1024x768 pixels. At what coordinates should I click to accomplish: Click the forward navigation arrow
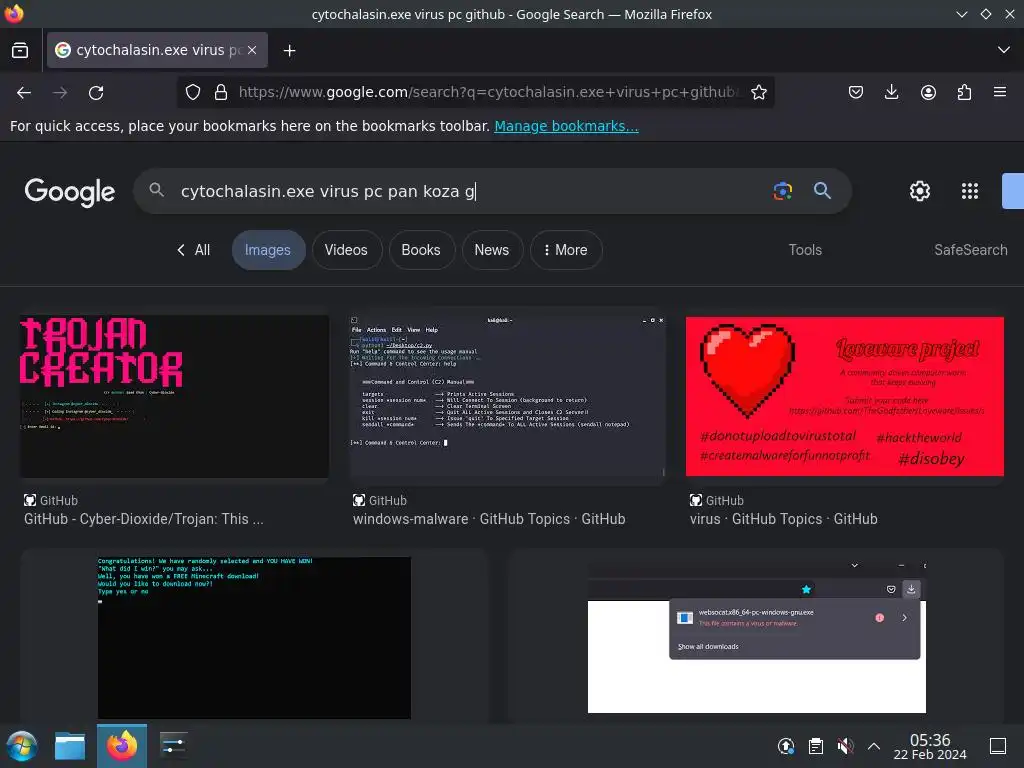point(60,93)
